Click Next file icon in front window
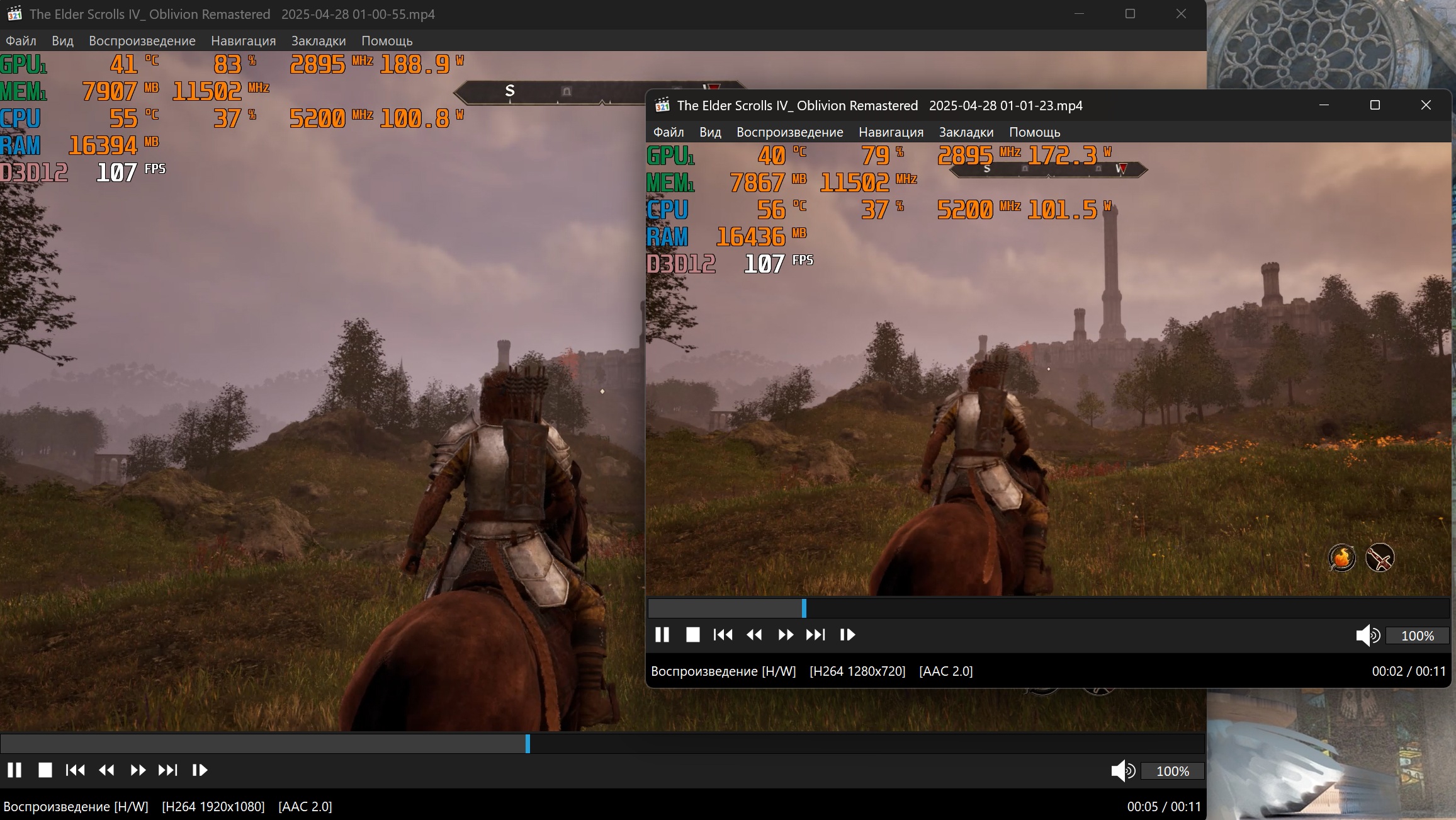The width and height of the screenshot is (1456, 820). coord(815,635)
